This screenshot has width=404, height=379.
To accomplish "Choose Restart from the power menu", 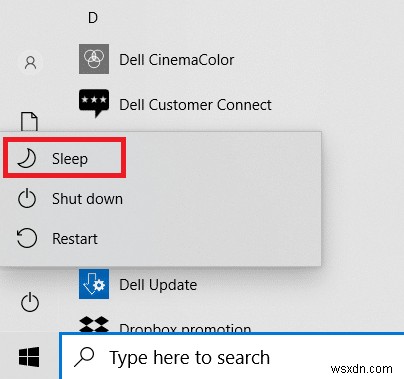I will 161,239.
